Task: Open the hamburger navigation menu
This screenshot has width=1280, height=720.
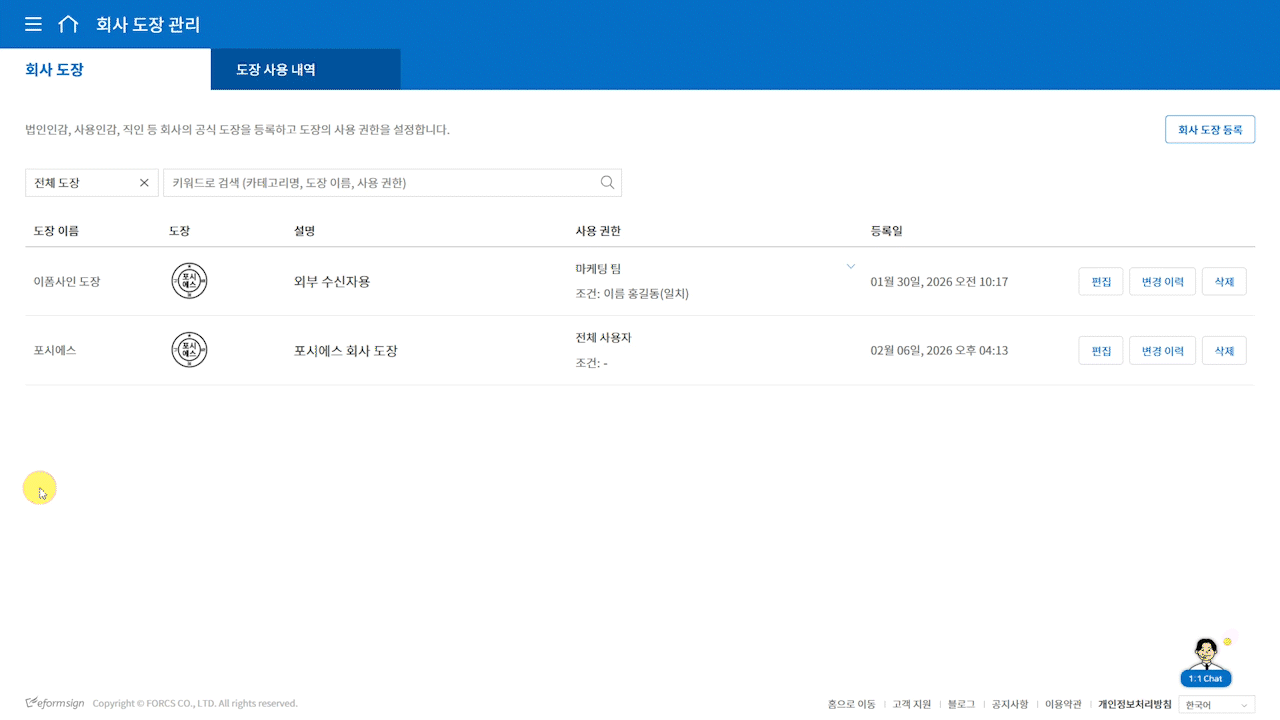Action: click(33, 24)
